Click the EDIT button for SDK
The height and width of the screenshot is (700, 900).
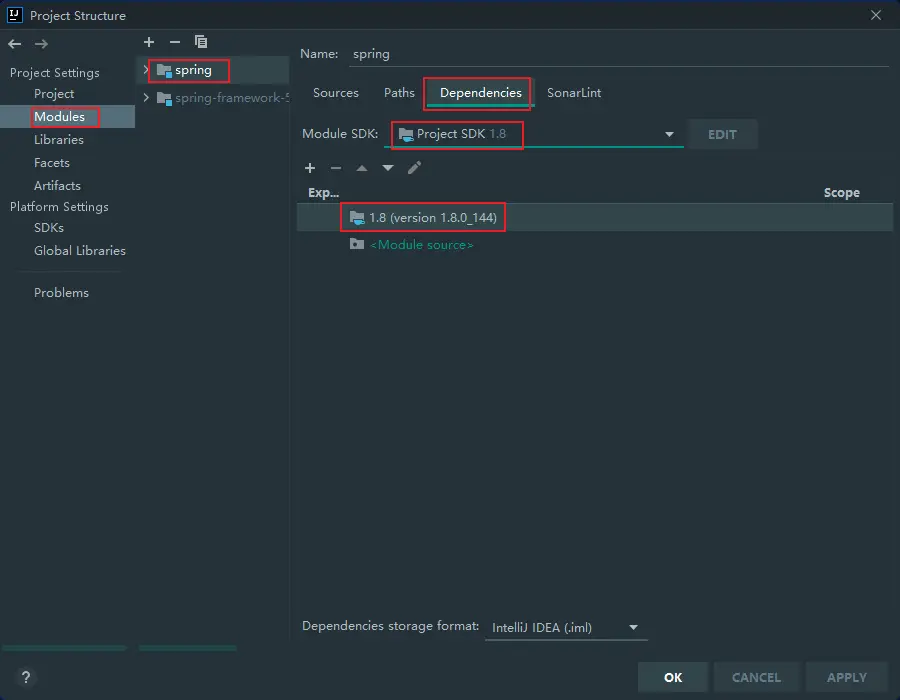coord(722,134)
